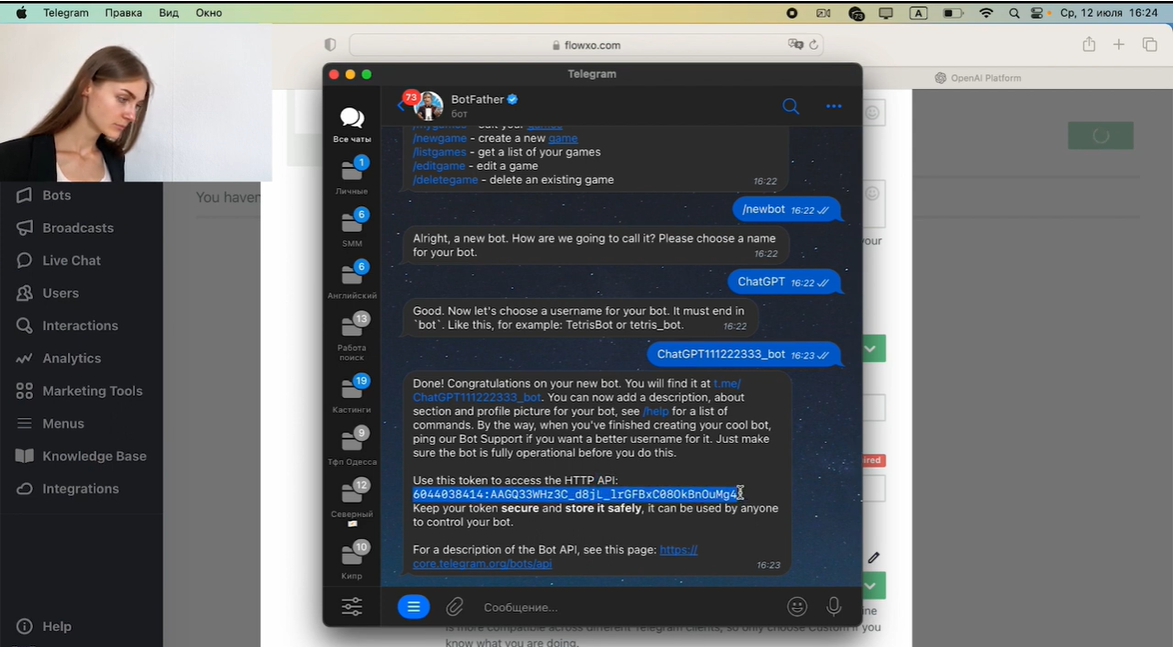Click the /help command link
This screenshot has height=647, width=1175.
pos(656,411)
